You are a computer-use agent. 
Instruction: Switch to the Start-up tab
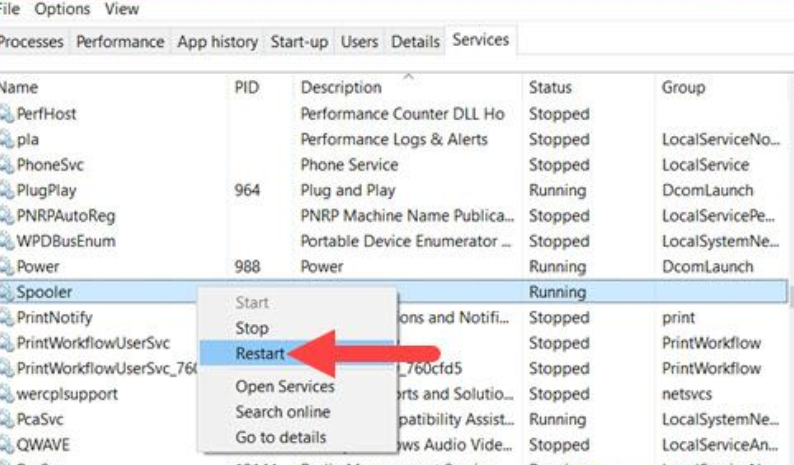point(299,42)
